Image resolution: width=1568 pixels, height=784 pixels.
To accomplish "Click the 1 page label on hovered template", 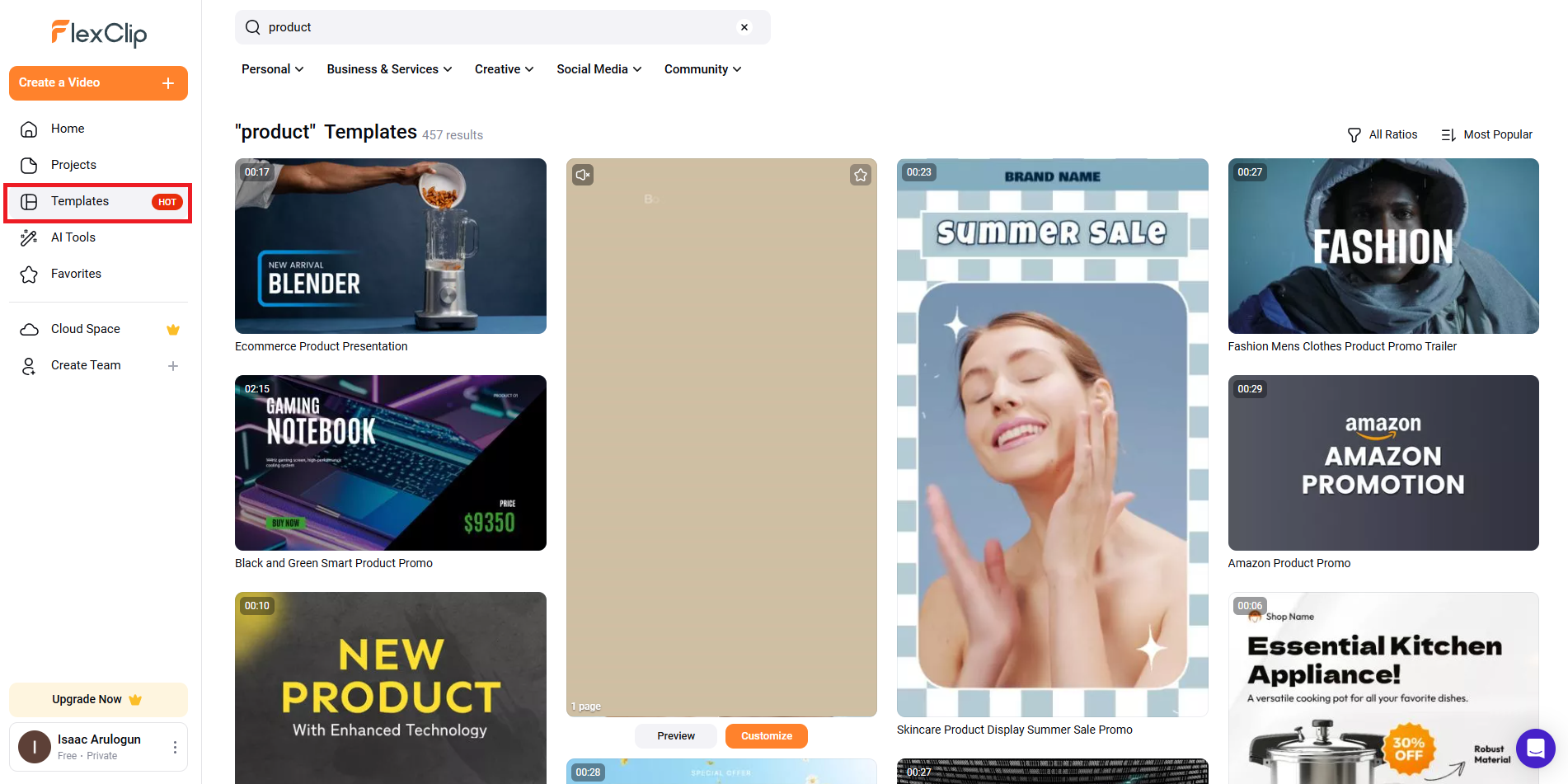I will 586,707.
